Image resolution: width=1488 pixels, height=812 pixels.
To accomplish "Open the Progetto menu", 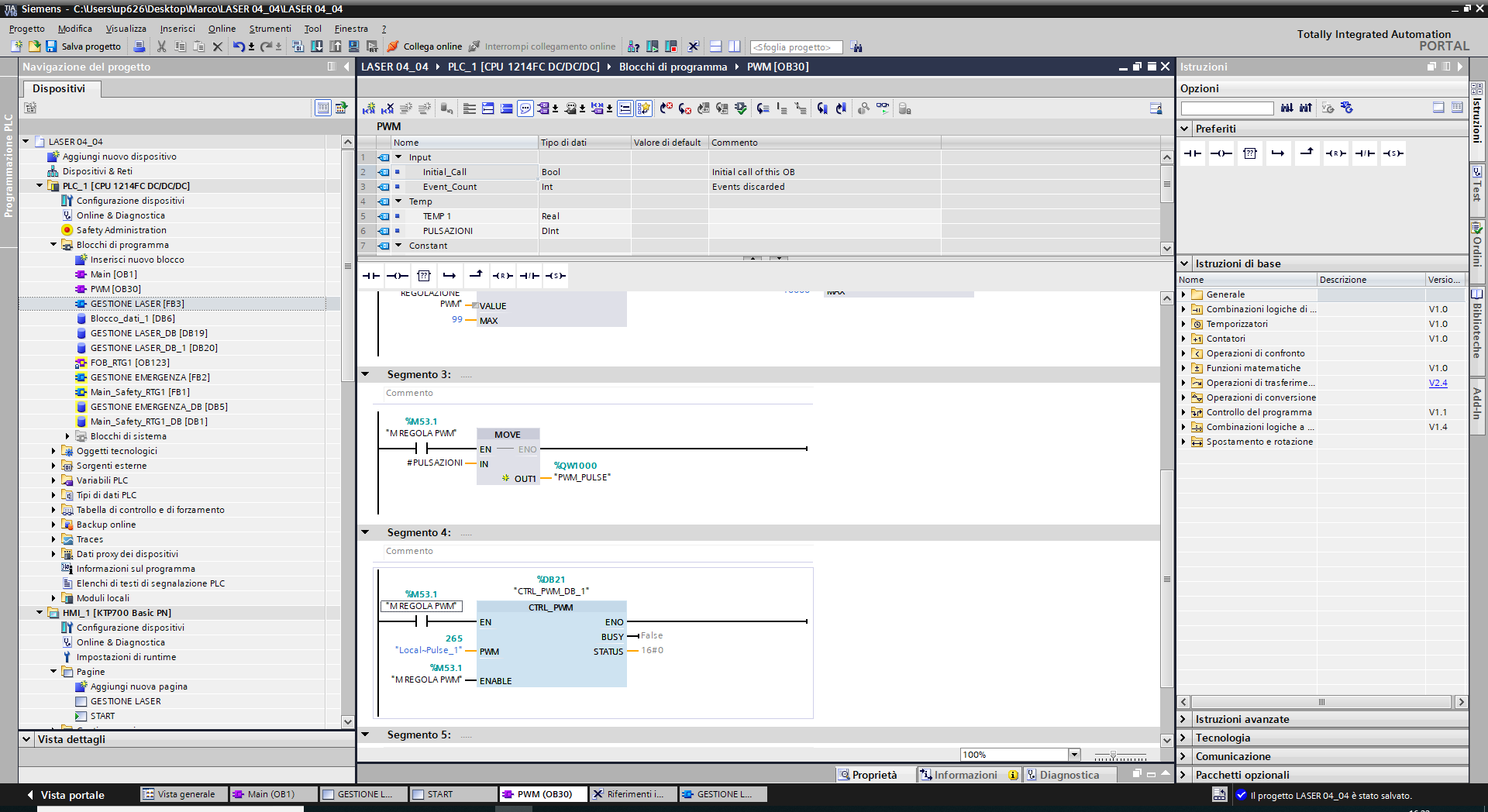I will tap(27, 29).
